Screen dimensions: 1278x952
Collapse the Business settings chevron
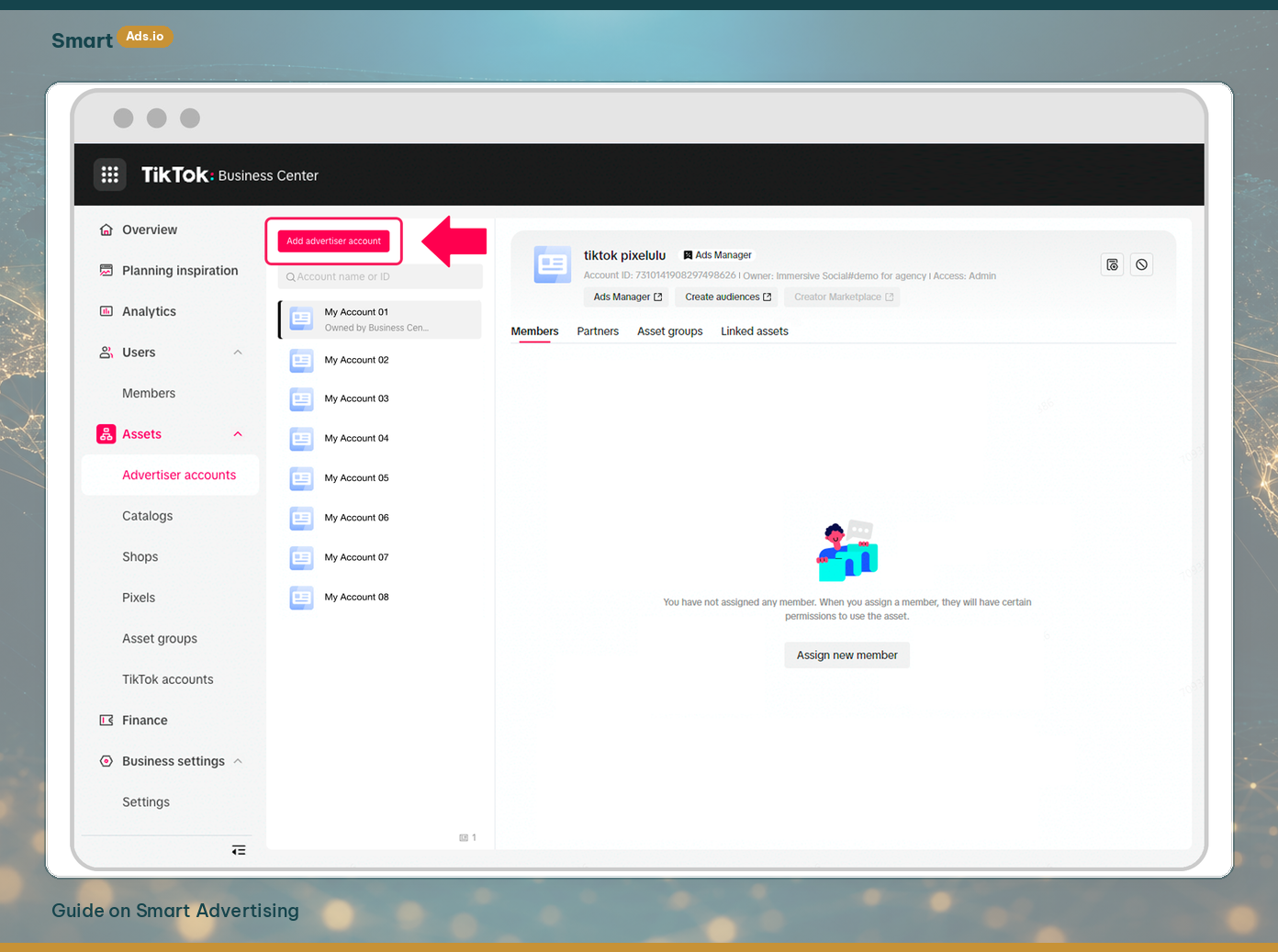pyautogui.click(x=238, y=761)
